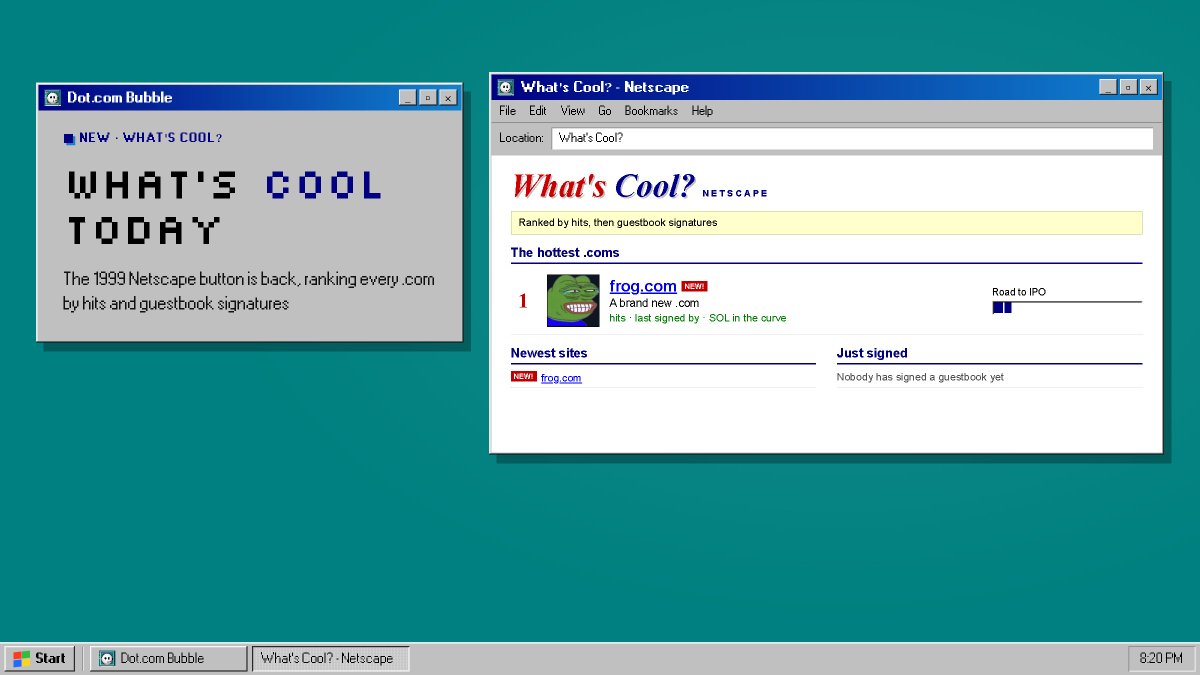Viewport: 1200px width, 675px height.
Task: Open the Edit menu
Action: point(538,111)
